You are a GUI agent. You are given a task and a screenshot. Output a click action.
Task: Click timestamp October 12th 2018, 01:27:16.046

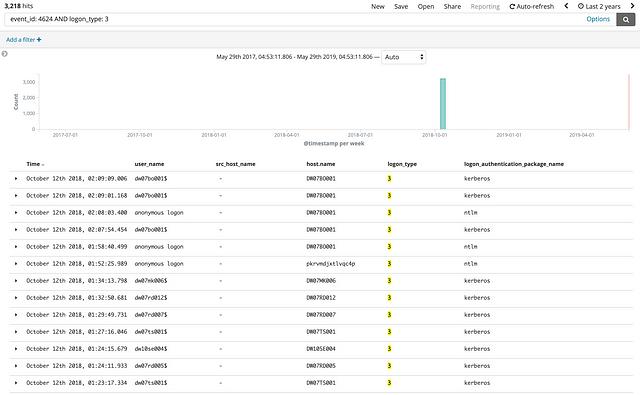click(77, 332)
